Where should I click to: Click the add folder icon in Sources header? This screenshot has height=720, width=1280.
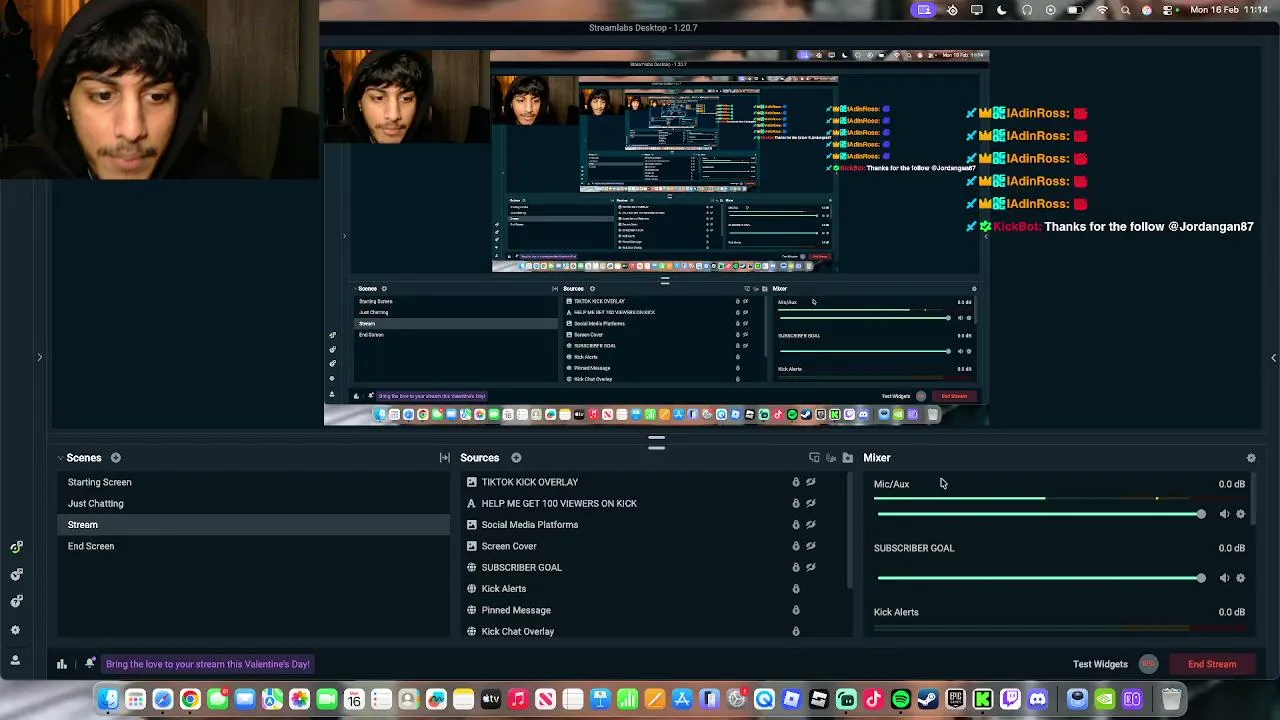pyautogui.click(x=848, y=458)
